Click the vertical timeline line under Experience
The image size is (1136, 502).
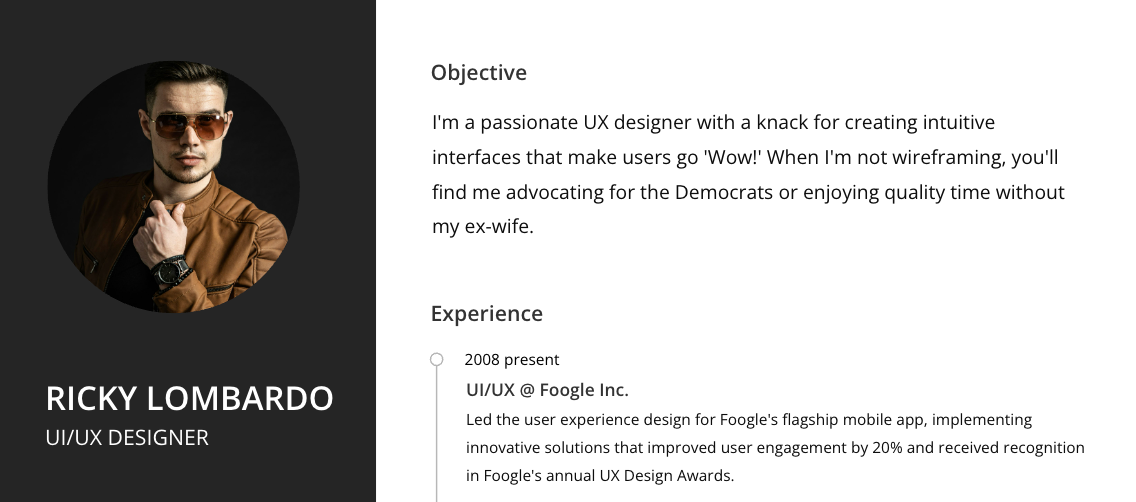pyautogui.click(x=436, y=433)
